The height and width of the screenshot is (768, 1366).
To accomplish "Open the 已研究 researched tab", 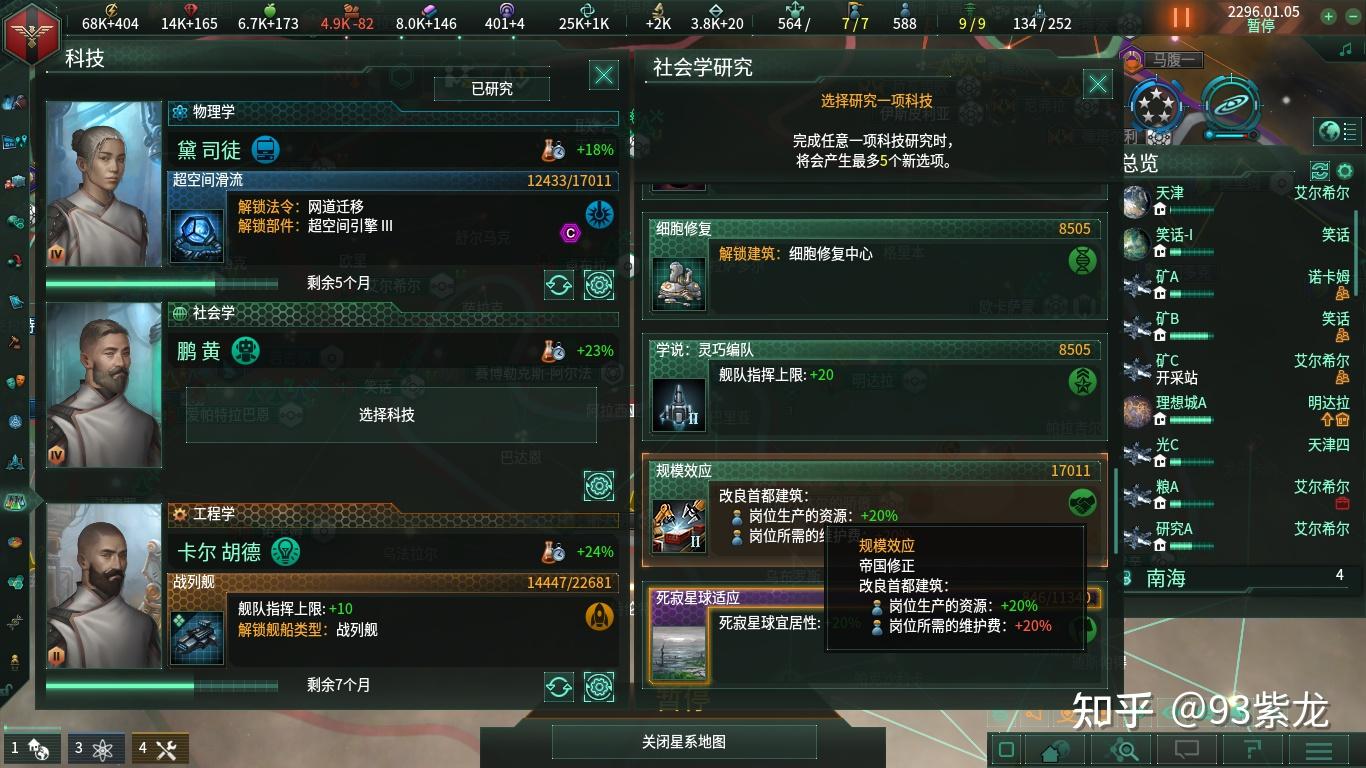I will coord(492,89).
